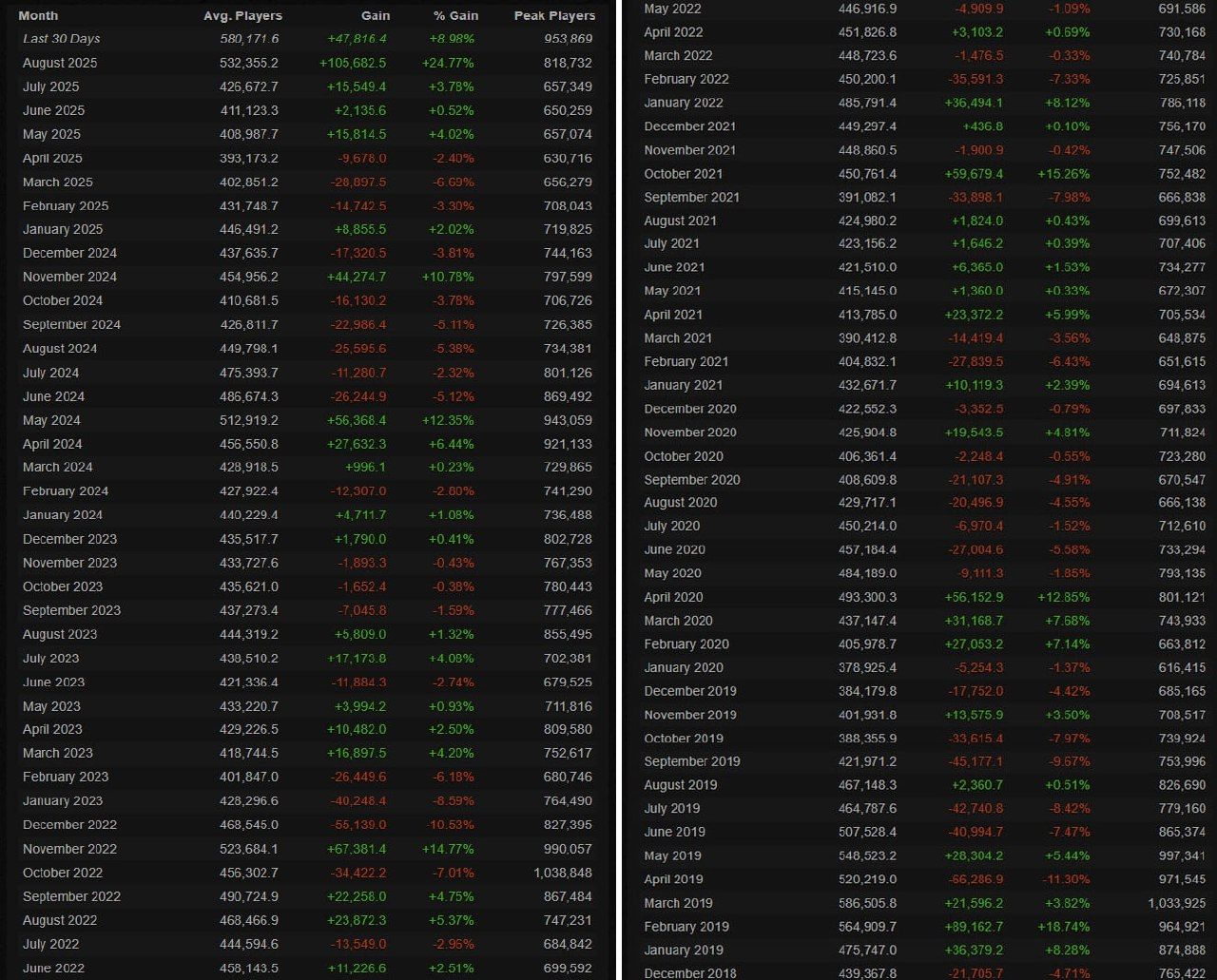Image resolution: width=1217 pixels, height=980 pixels.
Task: Select the November 2022 month label
Action: point(69,849)
